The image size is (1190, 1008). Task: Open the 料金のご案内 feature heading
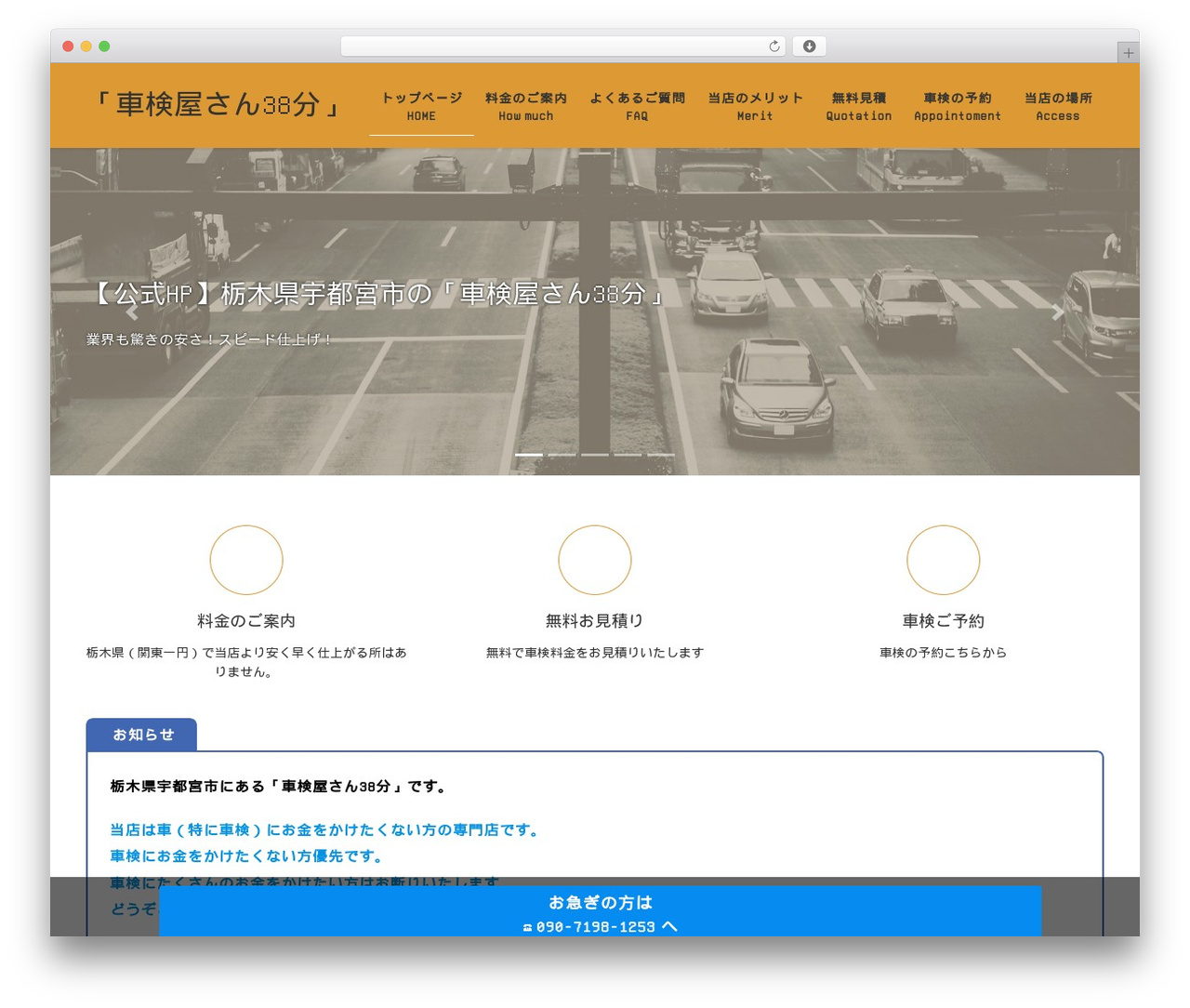point(246,620)
